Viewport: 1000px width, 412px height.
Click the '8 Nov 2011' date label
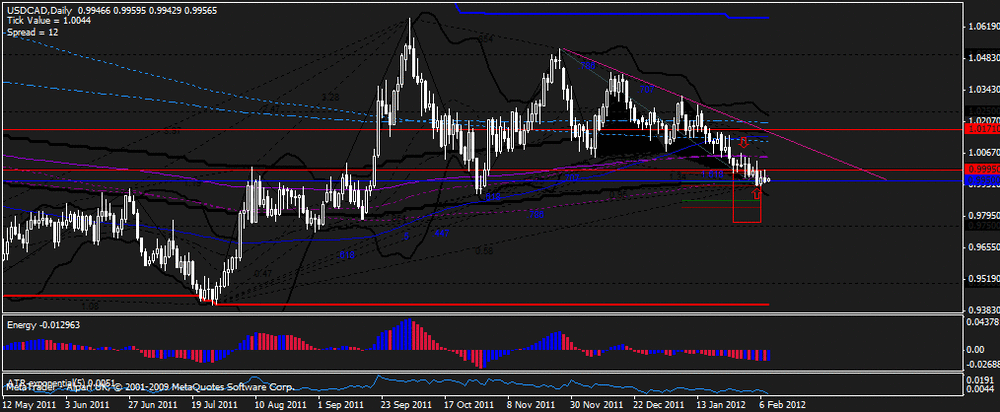click(x=529, y=404)
